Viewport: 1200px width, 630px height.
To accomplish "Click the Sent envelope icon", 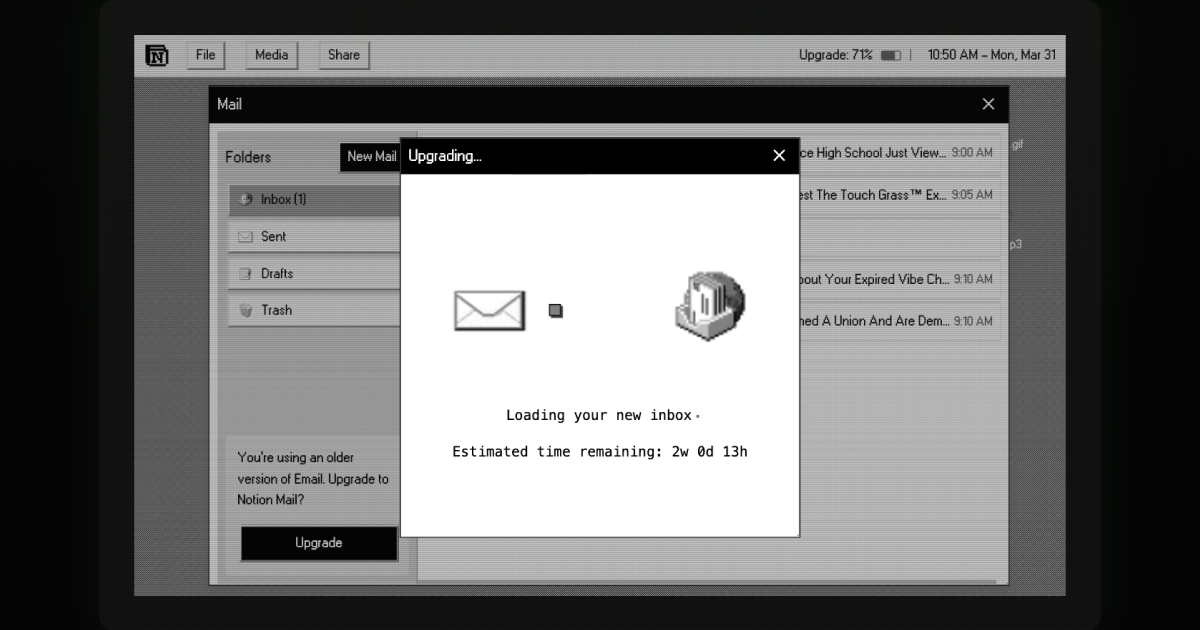I will (245, 236).
